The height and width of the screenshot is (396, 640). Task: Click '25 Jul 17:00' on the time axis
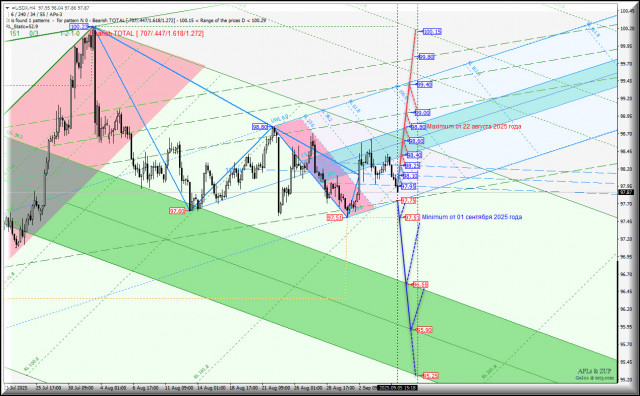[49, 388]
